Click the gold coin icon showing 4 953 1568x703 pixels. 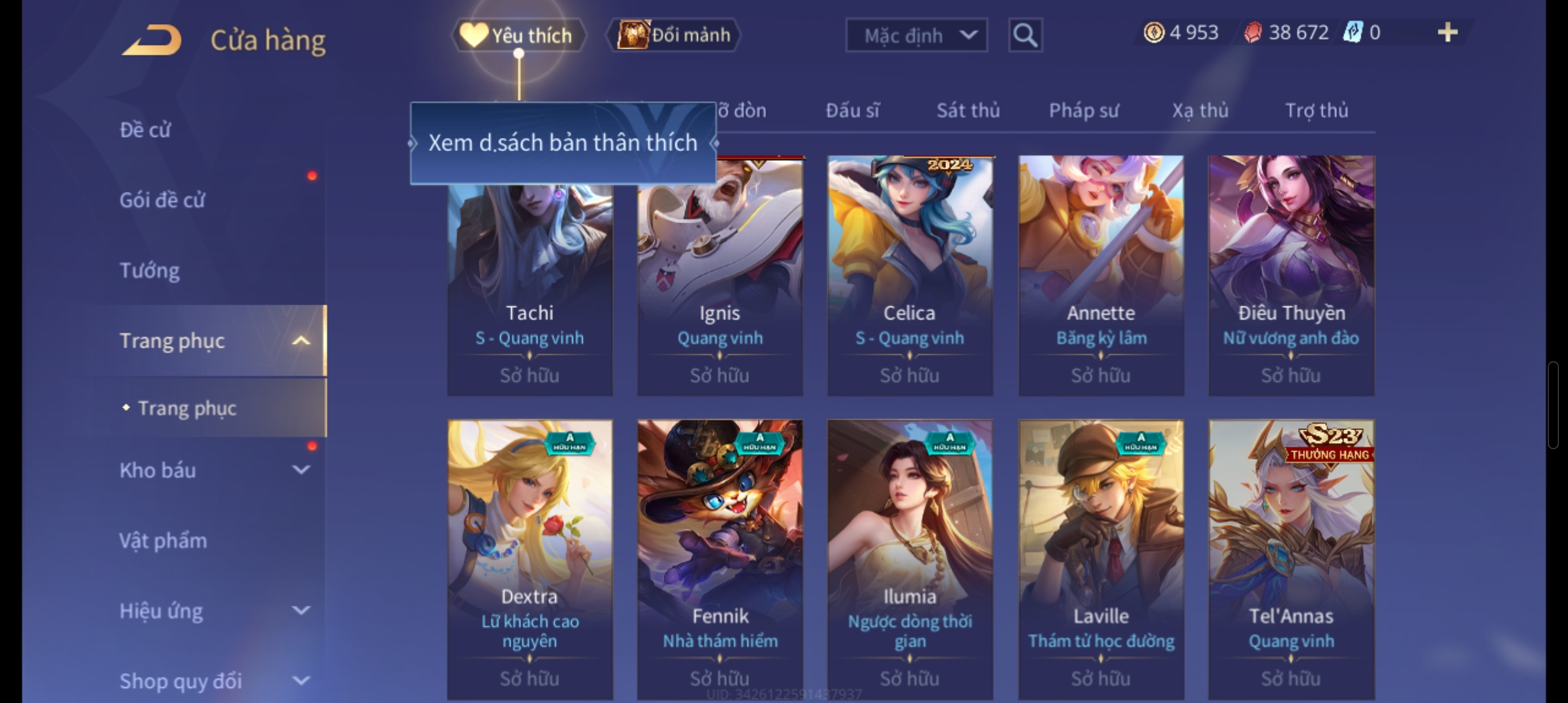(1154, 33)
